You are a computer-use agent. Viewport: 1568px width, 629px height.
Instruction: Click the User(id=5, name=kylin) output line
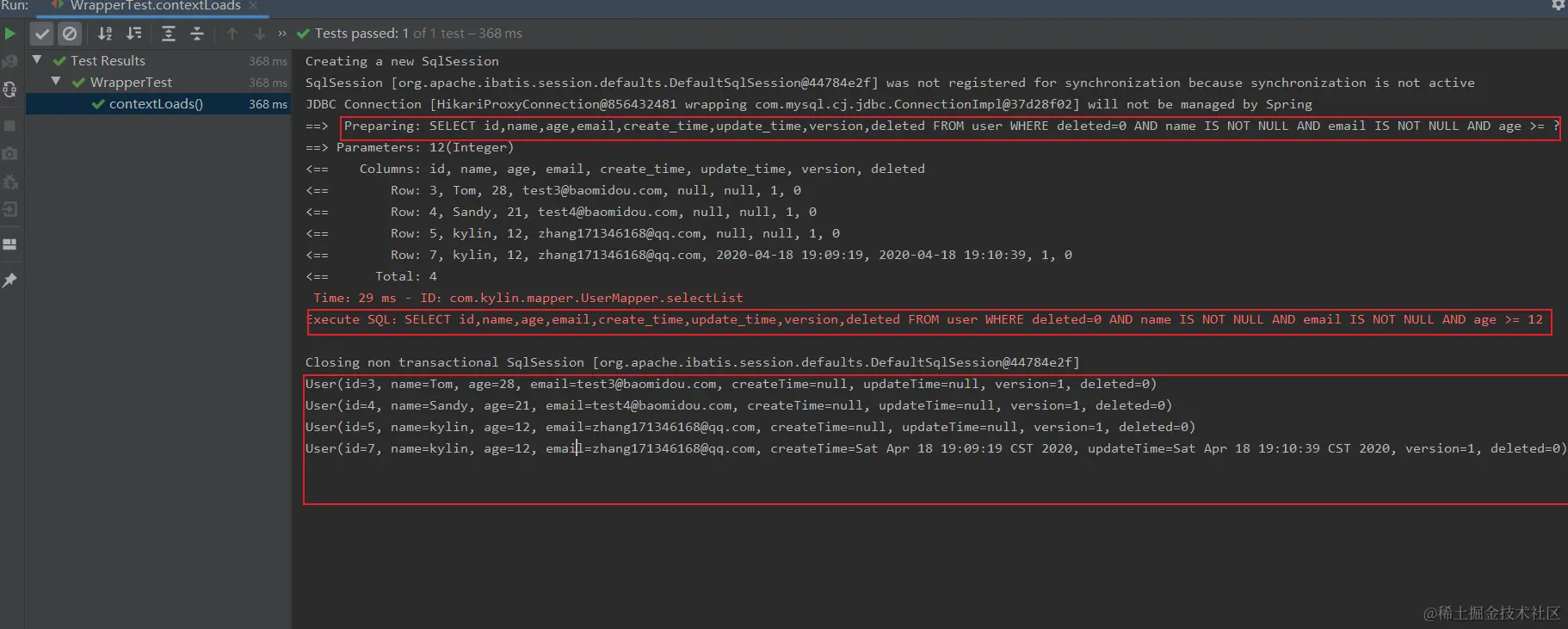pyautogui.click(x=750, y=427)
